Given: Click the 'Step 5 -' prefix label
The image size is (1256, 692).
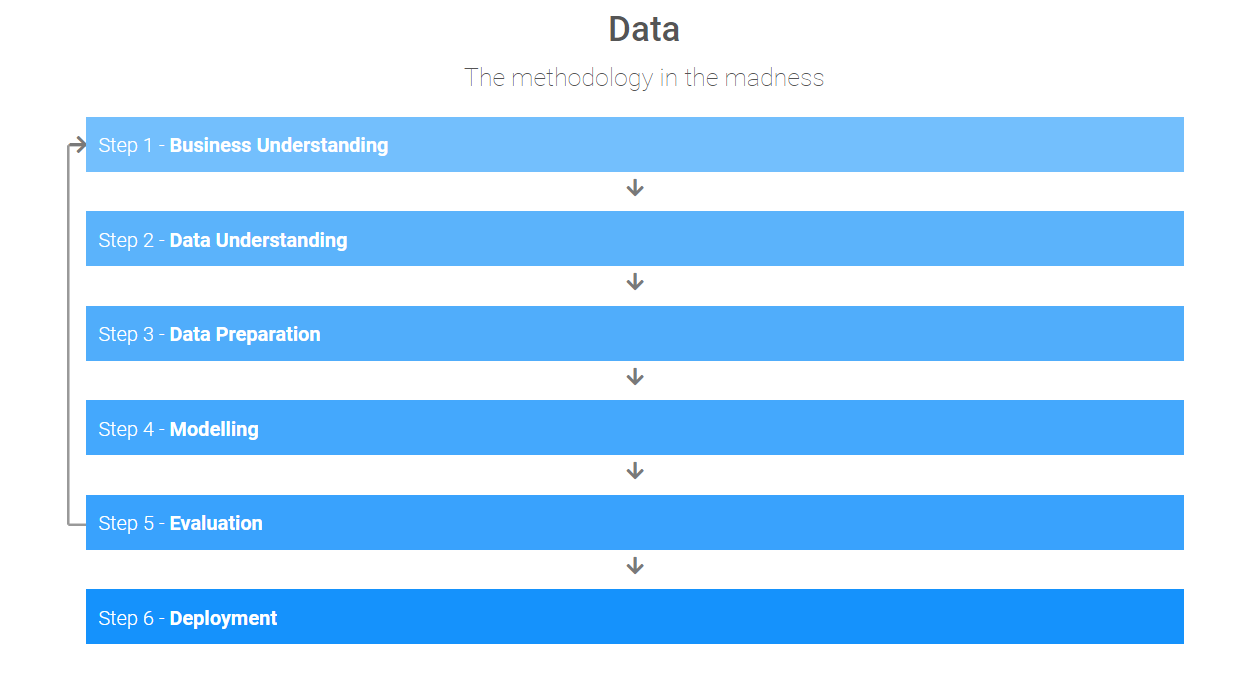Looking at the screenshot, I should coord(132,523).
